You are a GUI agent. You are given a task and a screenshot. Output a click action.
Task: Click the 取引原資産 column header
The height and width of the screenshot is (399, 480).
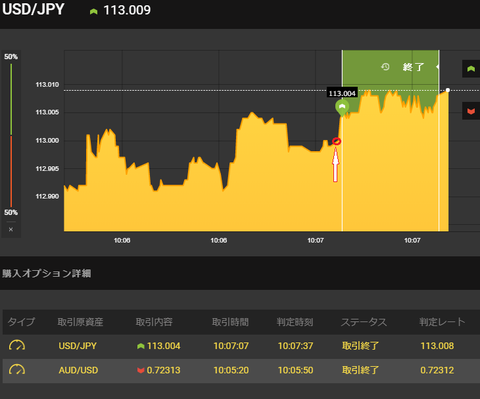coord(80,322)
